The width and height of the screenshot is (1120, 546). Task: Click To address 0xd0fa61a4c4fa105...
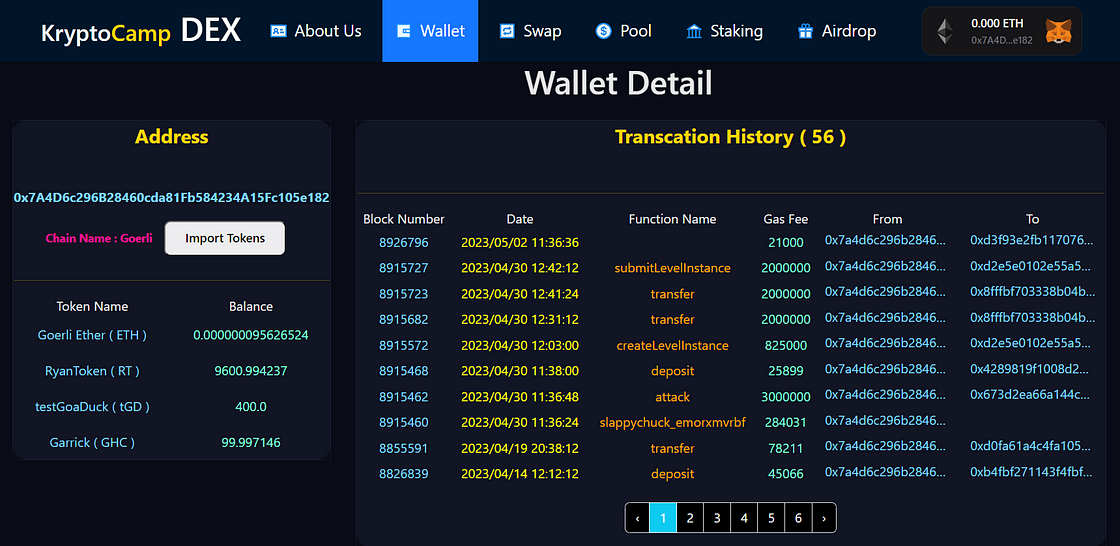[x=1031, y=448]
